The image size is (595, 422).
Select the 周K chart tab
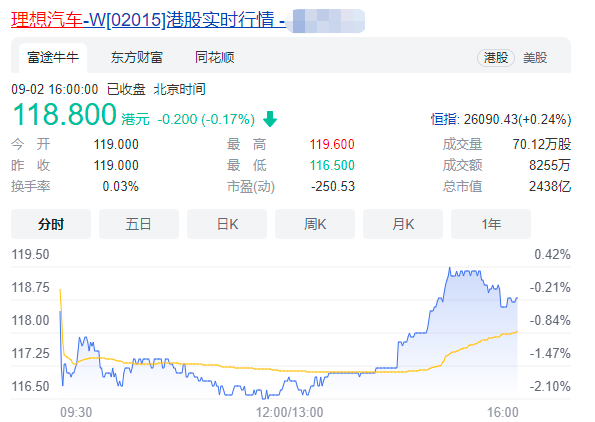pos(315,224)
